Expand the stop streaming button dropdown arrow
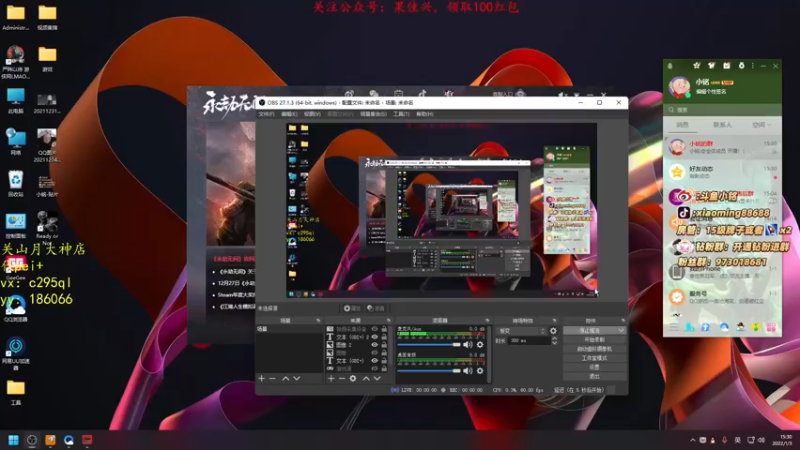This screenshot has height=450, width=800. tap(621, 331)
